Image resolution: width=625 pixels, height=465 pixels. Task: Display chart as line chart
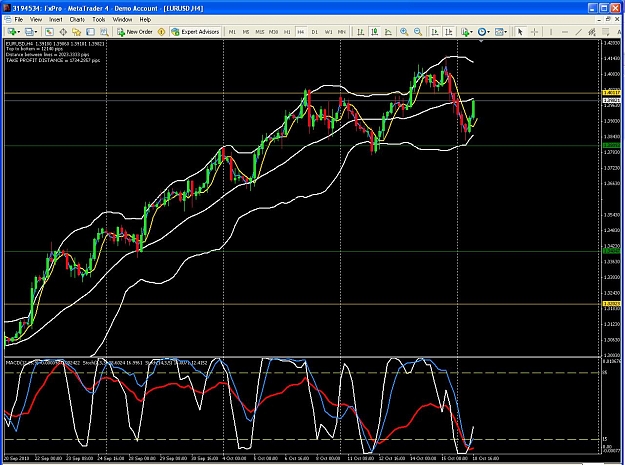[x=388, y=32]
